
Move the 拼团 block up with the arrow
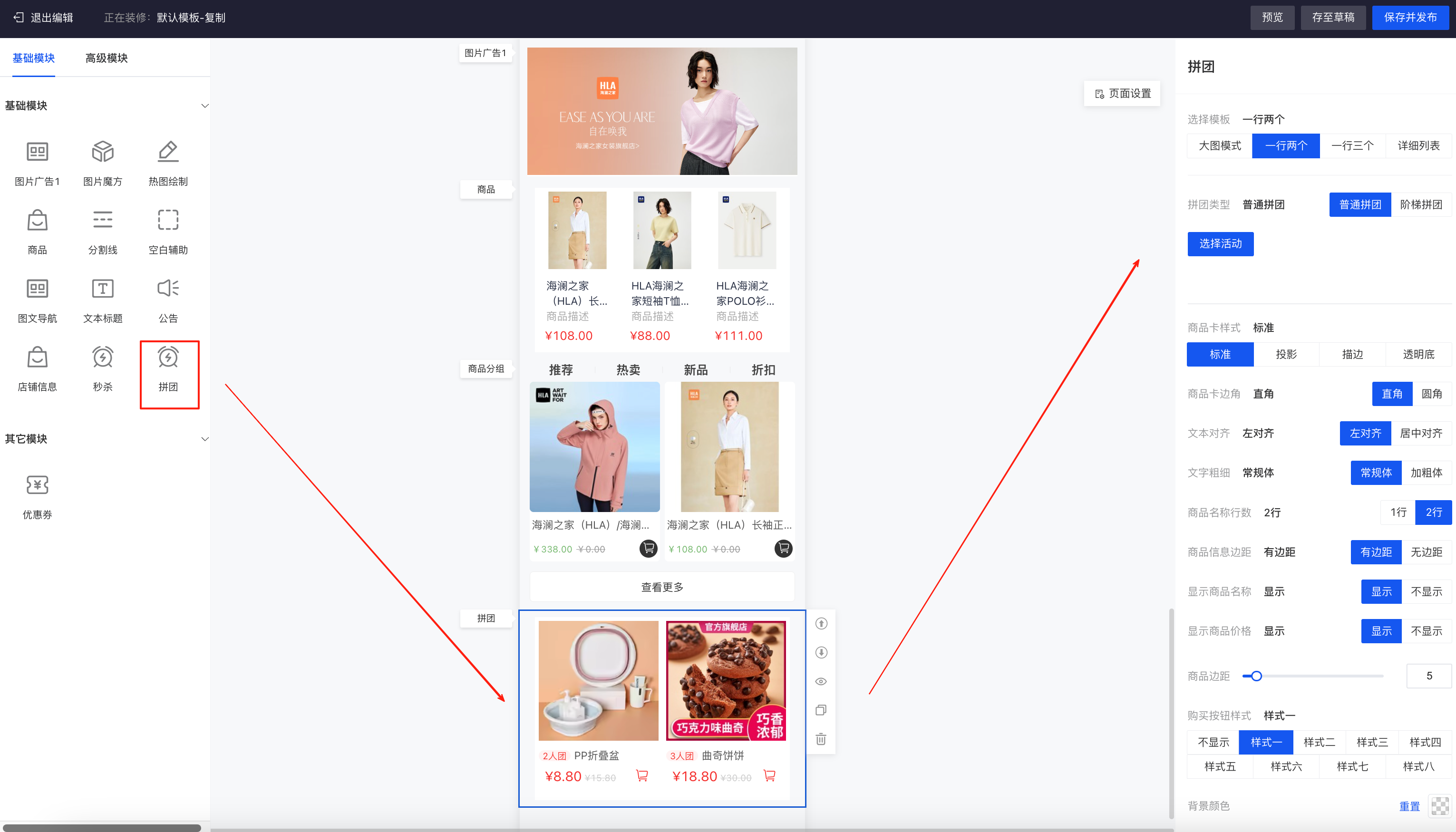click(x=821, y=623)
